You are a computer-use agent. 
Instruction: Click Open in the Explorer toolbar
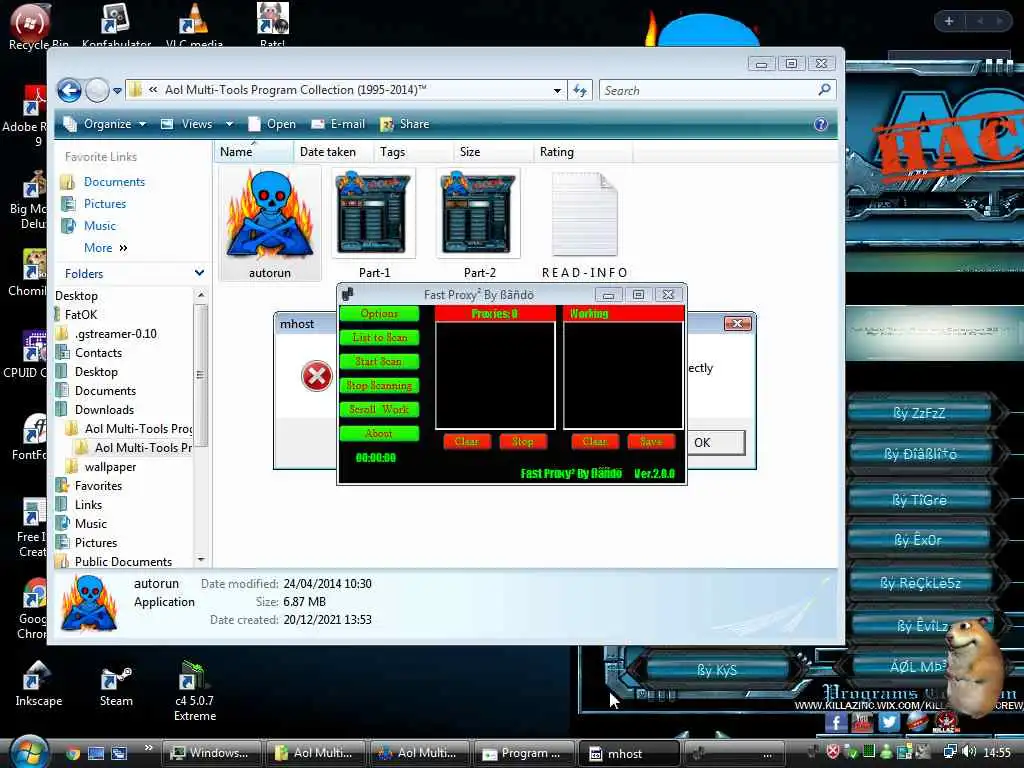point(272,124)
